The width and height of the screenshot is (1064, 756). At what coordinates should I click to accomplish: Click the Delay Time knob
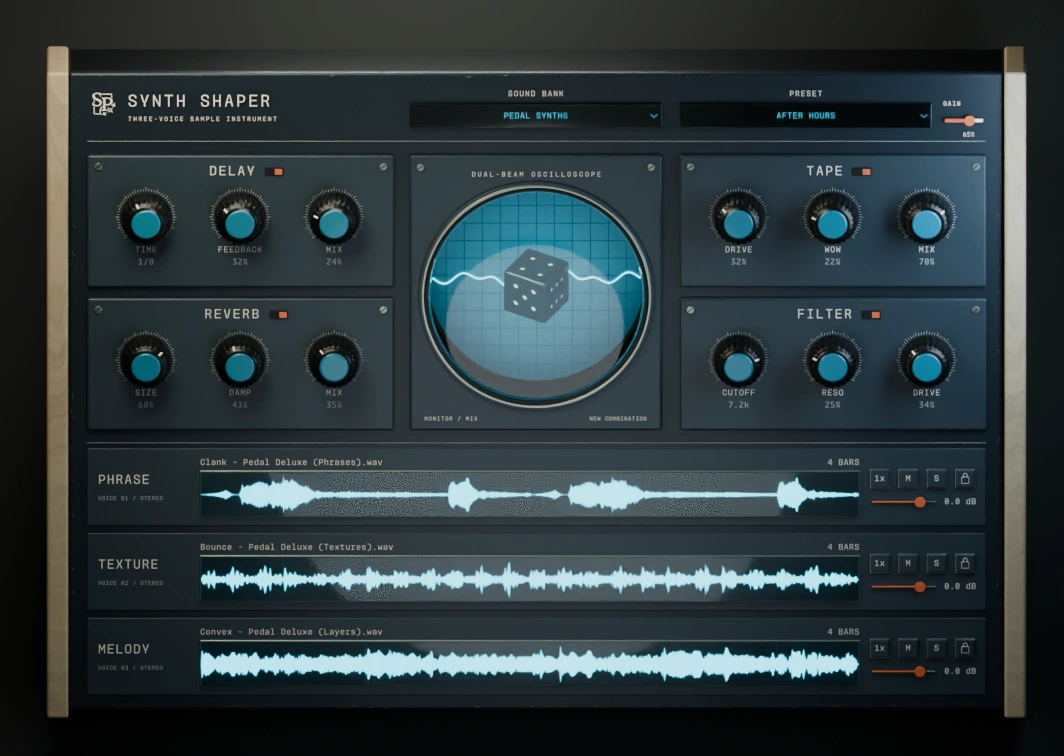click(146, 219)
